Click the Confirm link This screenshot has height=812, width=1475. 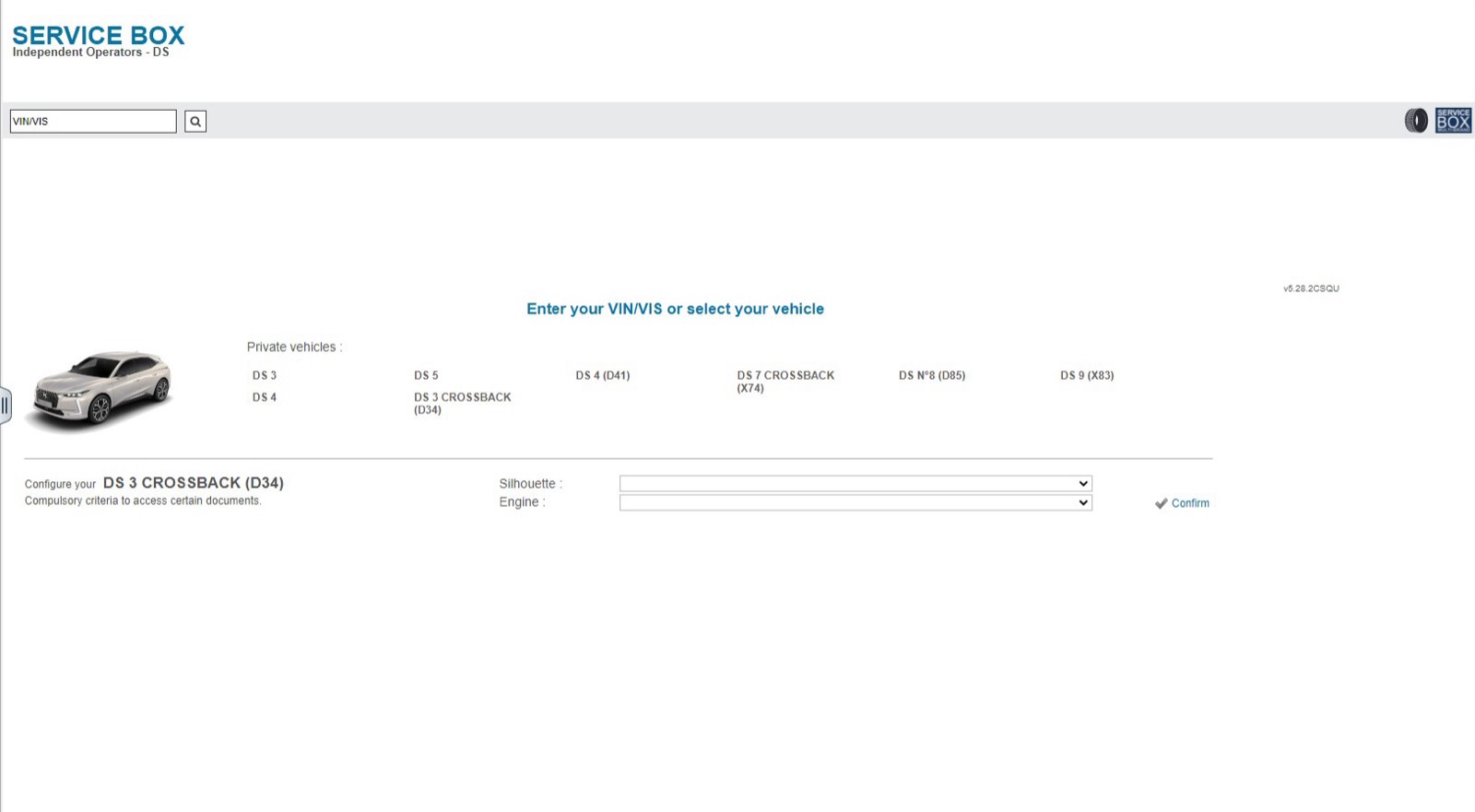coord(1190,503)
